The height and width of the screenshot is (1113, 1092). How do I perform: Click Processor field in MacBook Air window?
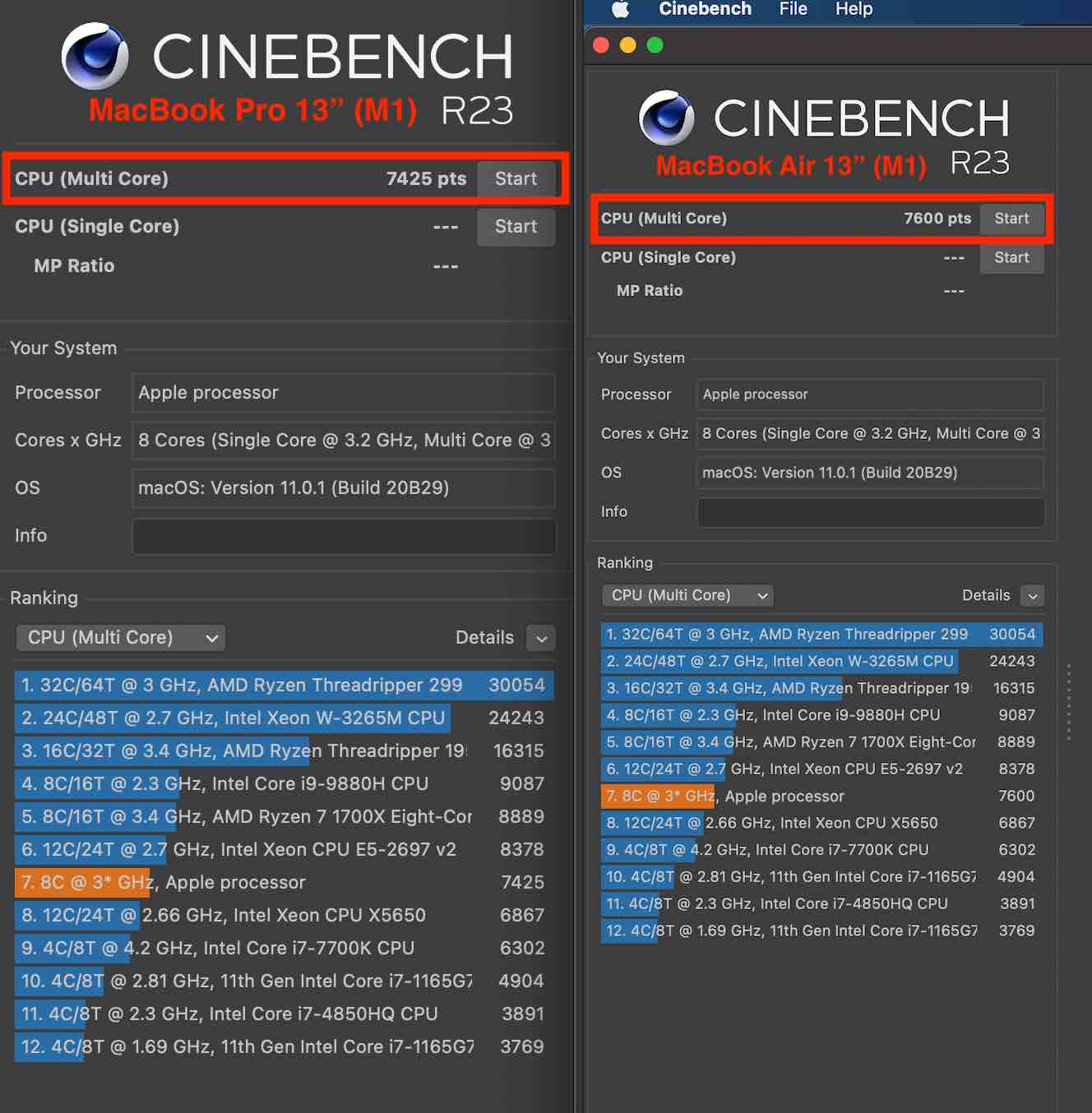[871, 395]
